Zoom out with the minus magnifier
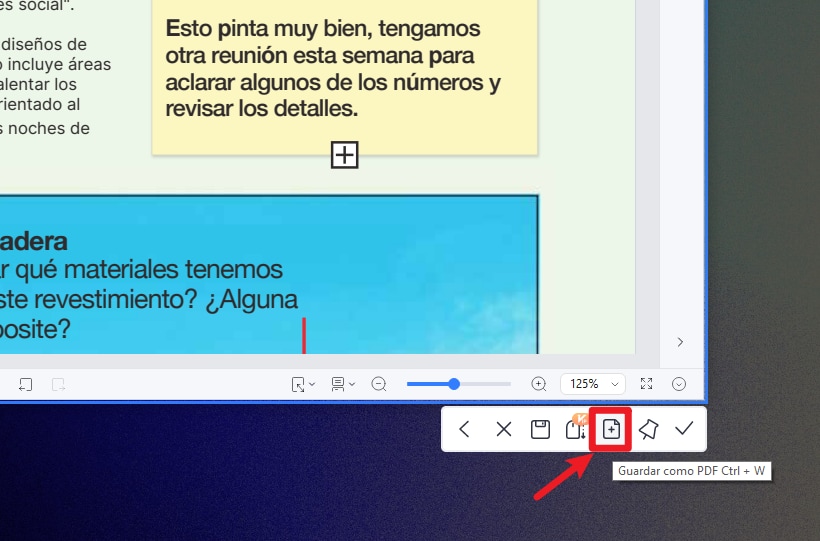820x541 pixels. (x=379, y=384)
